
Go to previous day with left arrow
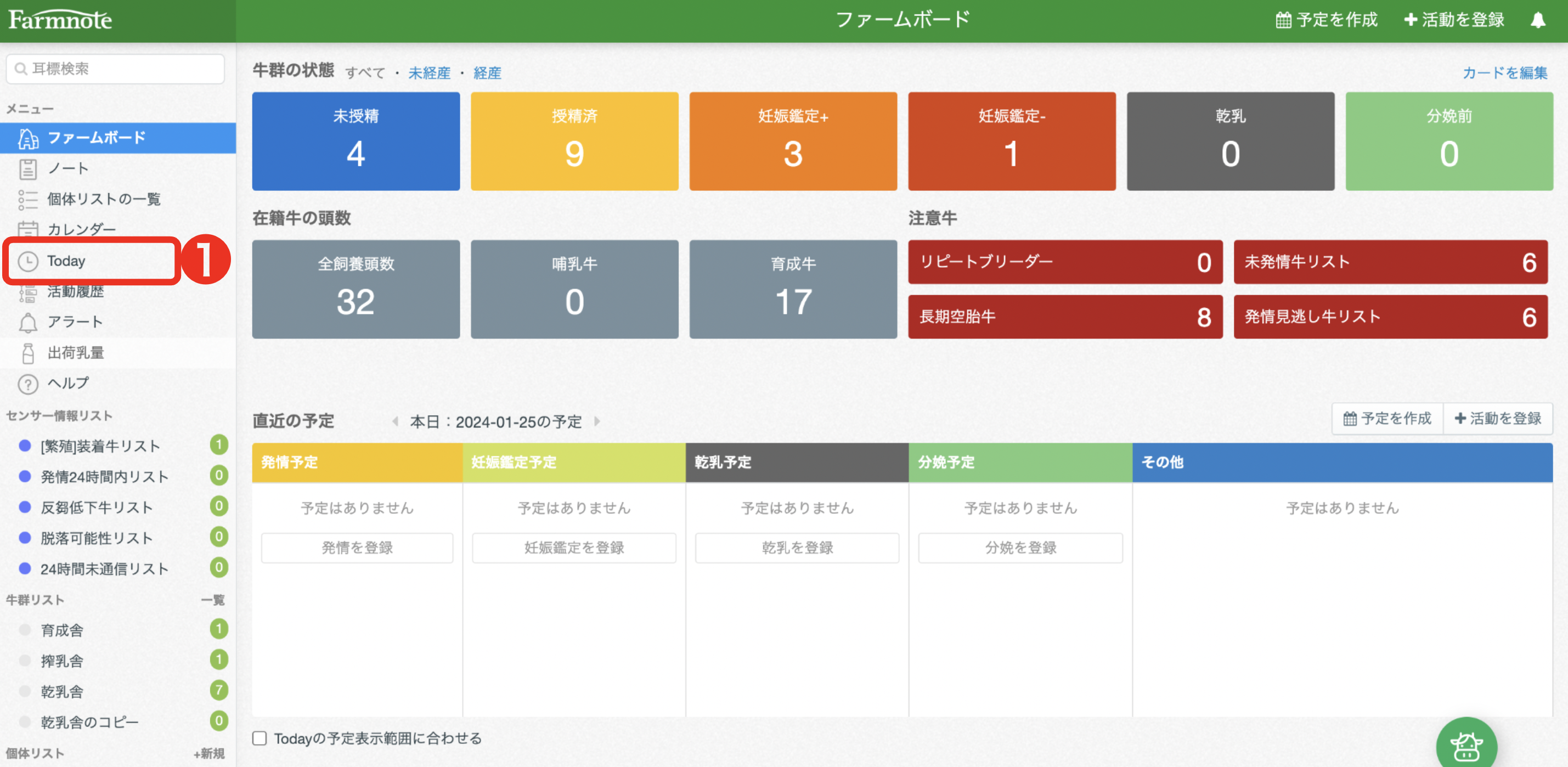[396, 421]
